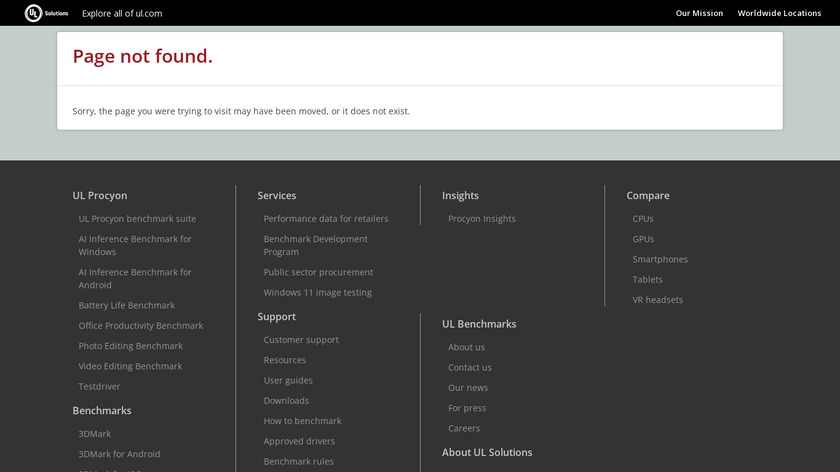Open Procyon Insights link
Viewport: 840px width, 472px height.
click(x=481, y=219)
